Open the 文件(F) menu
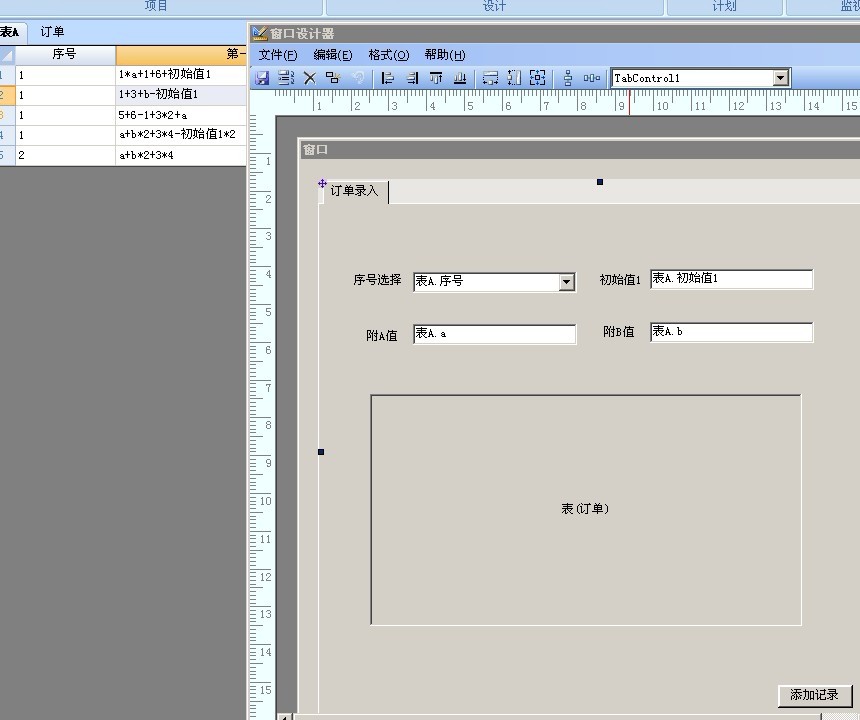This screenshot has height=720, width=860. point(278,55)
